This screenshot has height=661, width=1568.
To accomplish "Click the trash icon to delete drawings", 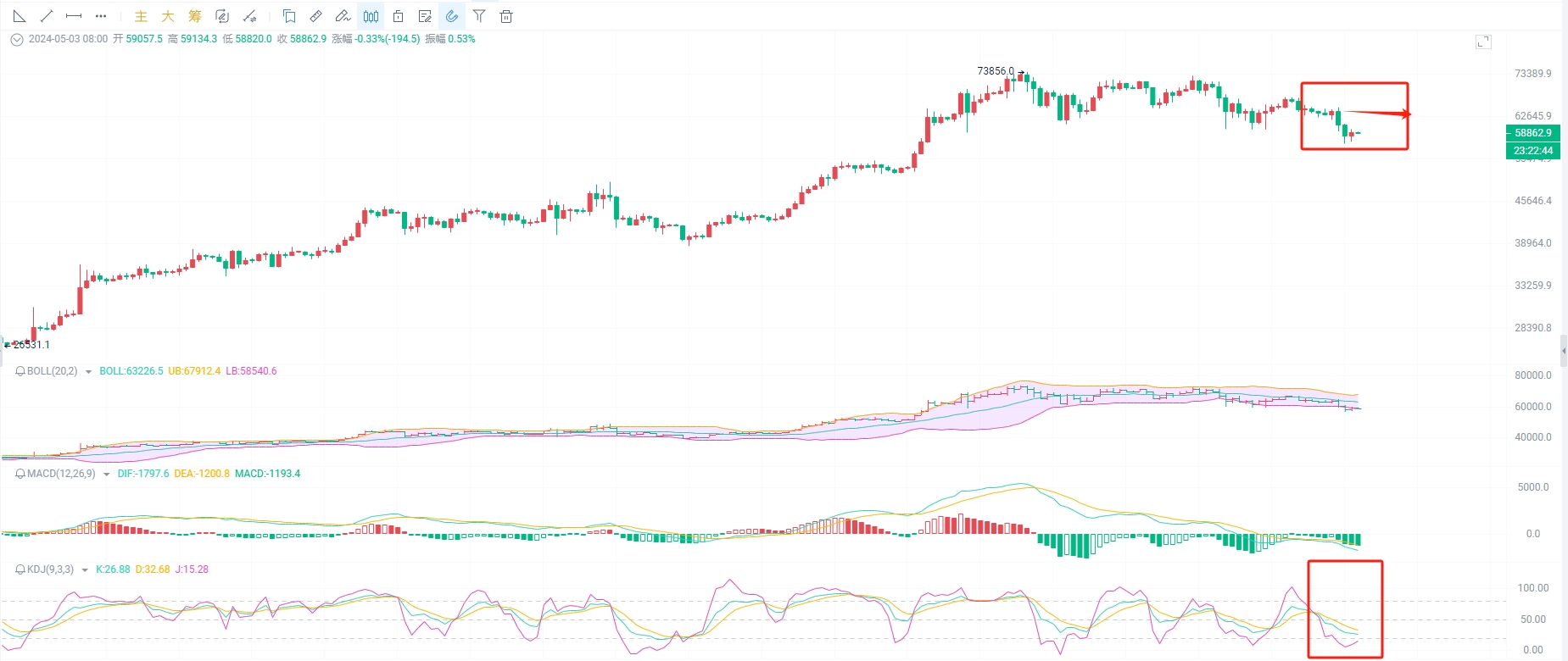I will tap(506, 16).
